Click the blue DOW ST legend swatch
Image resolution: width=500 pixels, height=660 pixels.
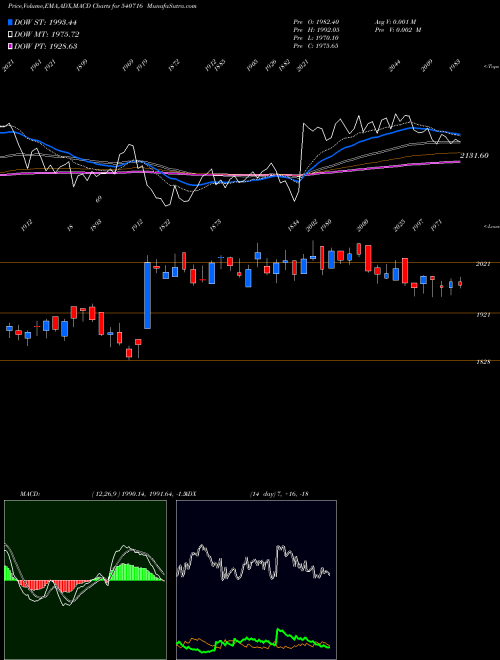pyautogui.click(x=10, y=22)
